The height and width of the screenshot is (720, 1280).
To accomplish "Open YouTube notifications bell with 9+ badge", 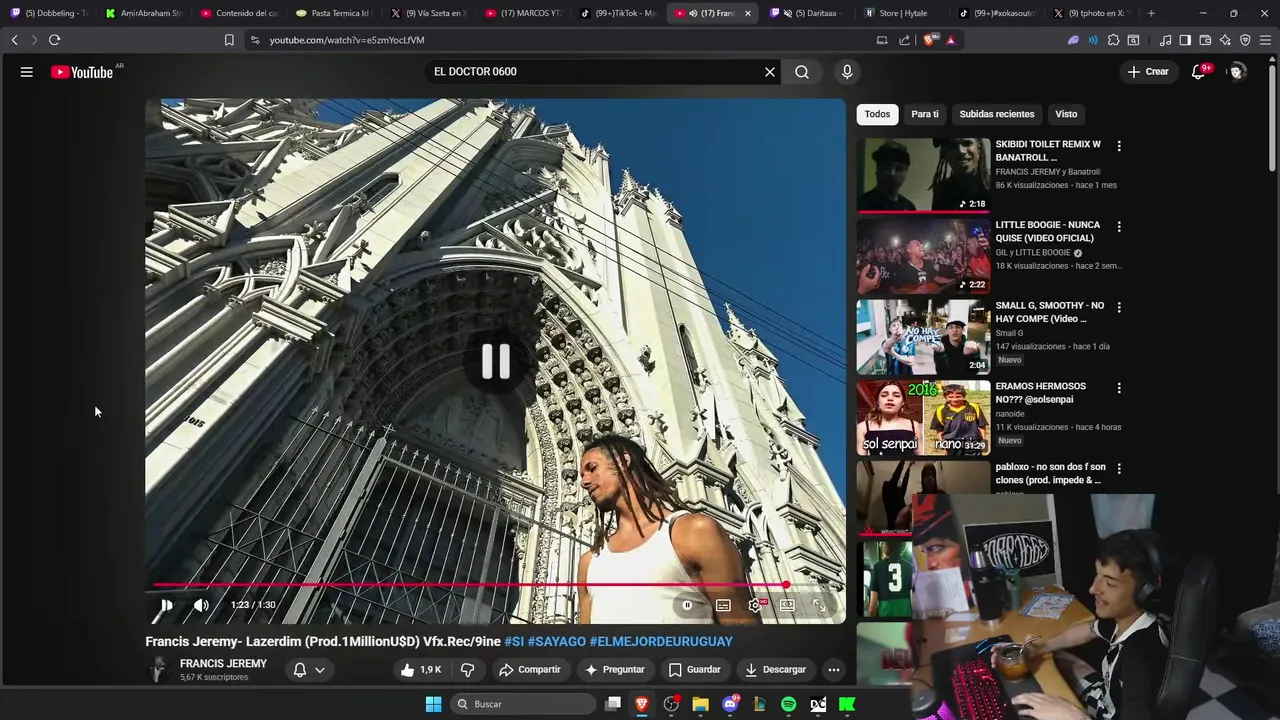I will 1199,72.
